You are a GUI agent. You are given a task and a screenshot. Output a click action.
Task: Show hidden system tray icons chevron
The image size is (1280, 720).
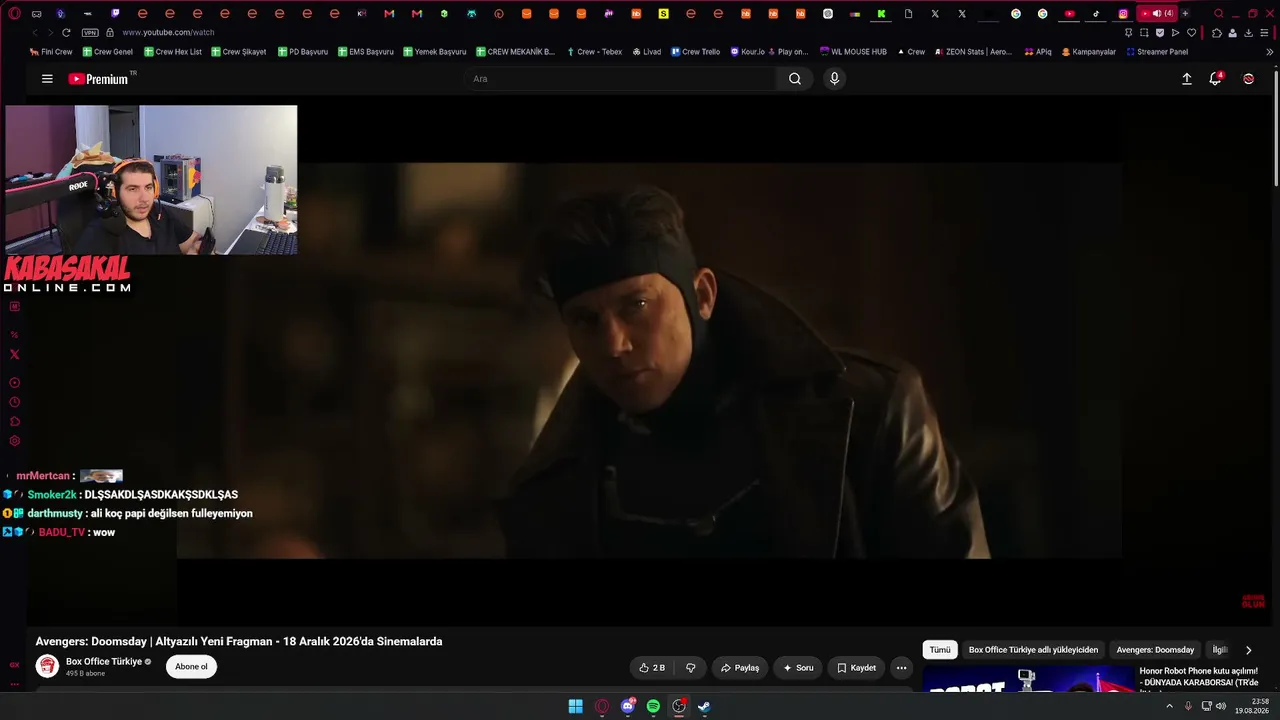coord(1169,706)
